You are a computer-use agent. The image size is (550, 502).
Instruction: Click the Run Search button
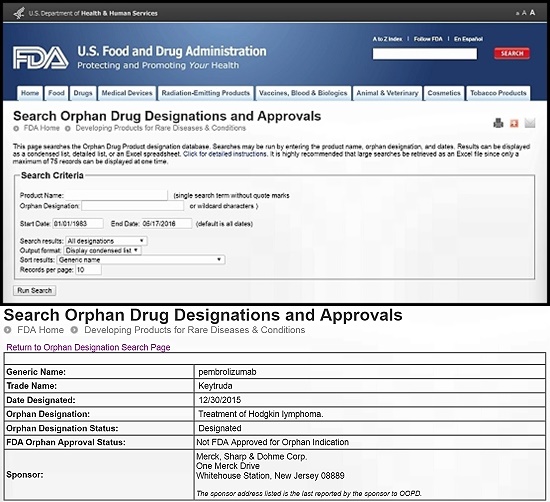[34, 290]
